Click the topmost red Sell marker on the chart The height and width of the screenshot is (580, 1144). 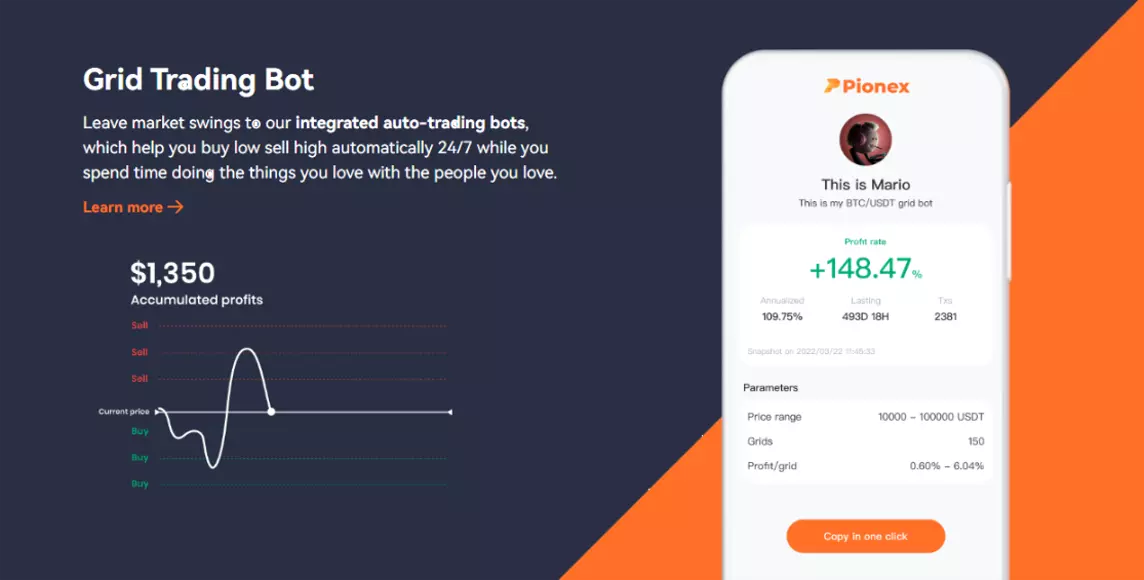tap(137, 325)
